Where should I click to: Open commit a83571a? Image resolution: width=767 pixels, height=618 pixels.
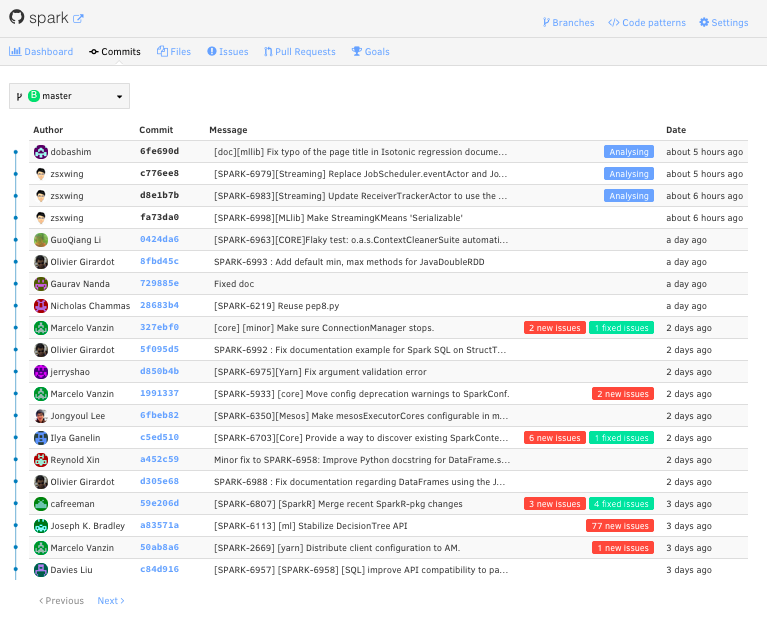(x=159, y=526)
